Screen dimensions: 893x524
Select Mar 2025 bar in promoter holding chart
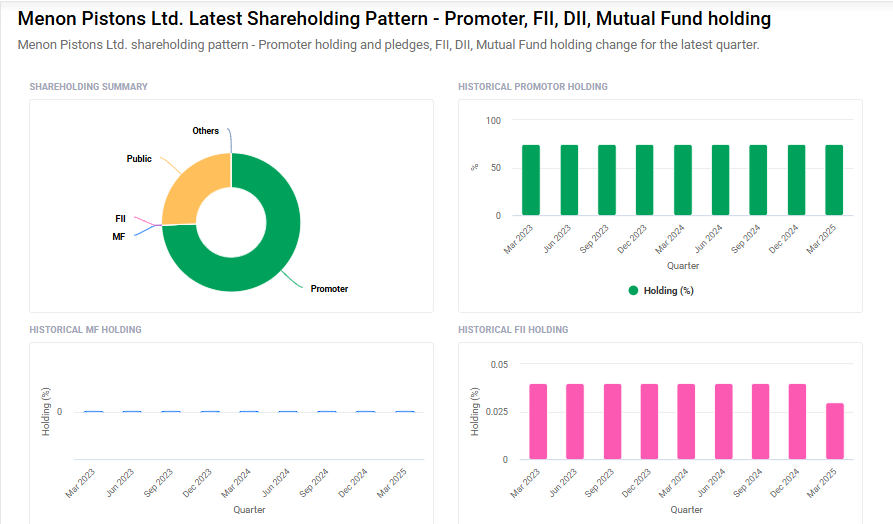(x=834, y=180)
